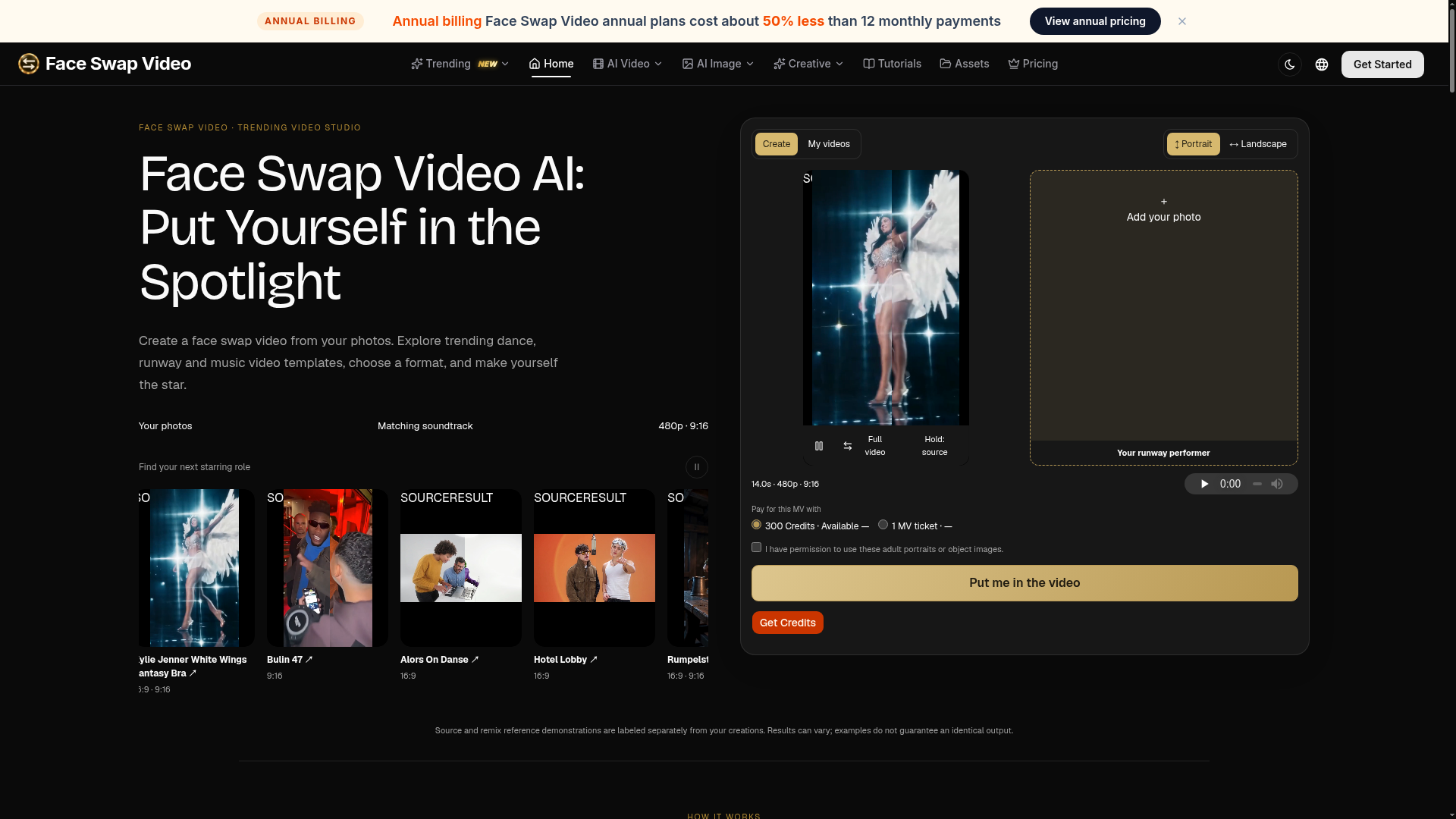Select the White Wings angel thumbnail in carousel
The width and height of the screenshot is (1456, 819).
(x=196, y=568)
